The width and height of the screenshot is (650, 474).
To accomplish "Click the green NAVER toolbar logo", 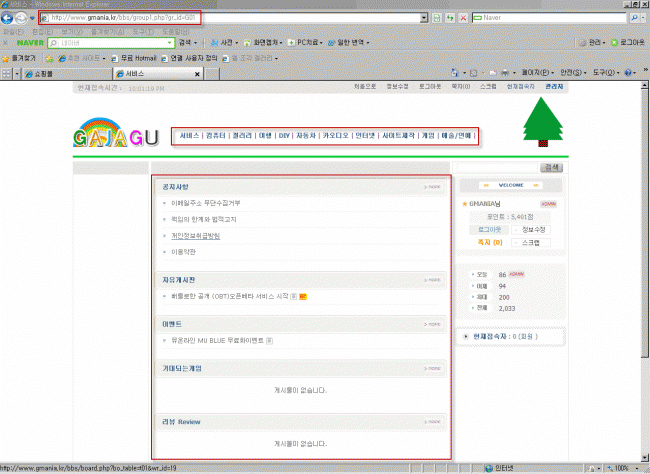I will [30, 43].
